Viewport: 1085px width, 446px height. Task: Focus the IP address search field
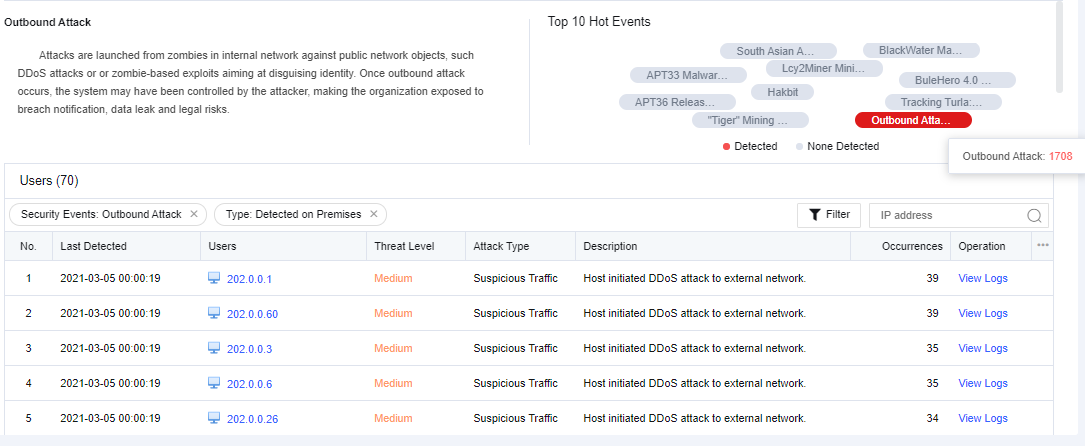(945, 215)
